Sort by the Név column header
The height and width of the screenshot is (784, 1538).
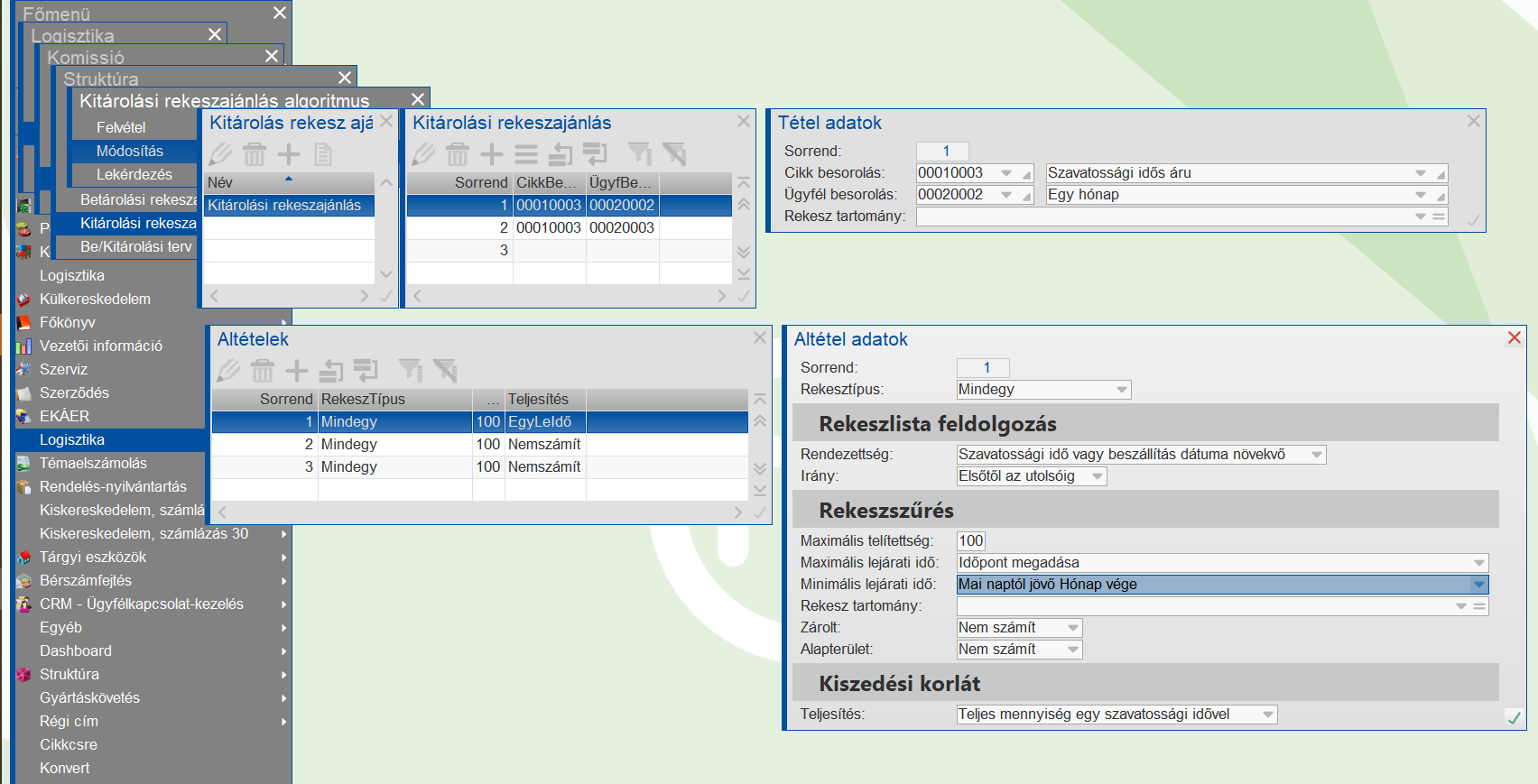(289, 183)
